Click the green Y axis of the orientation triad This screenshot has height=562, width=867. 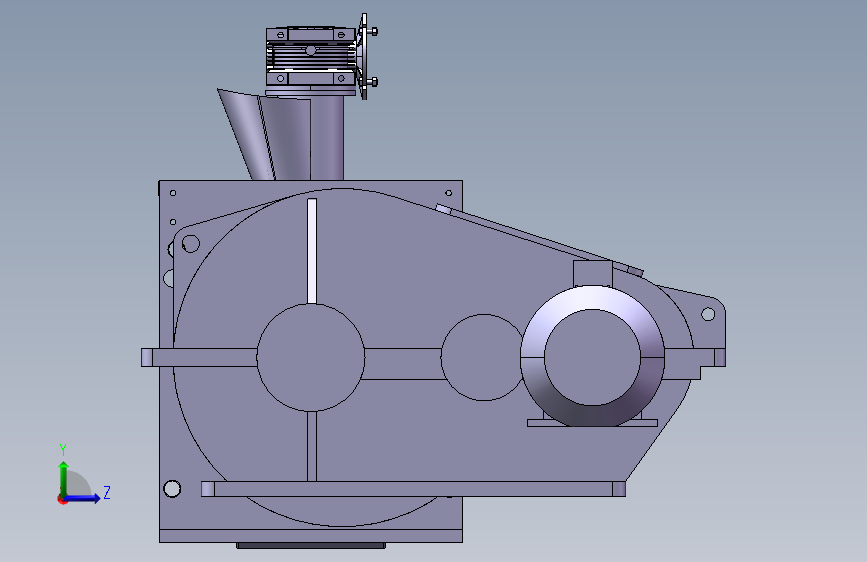[x=64, y=478]
